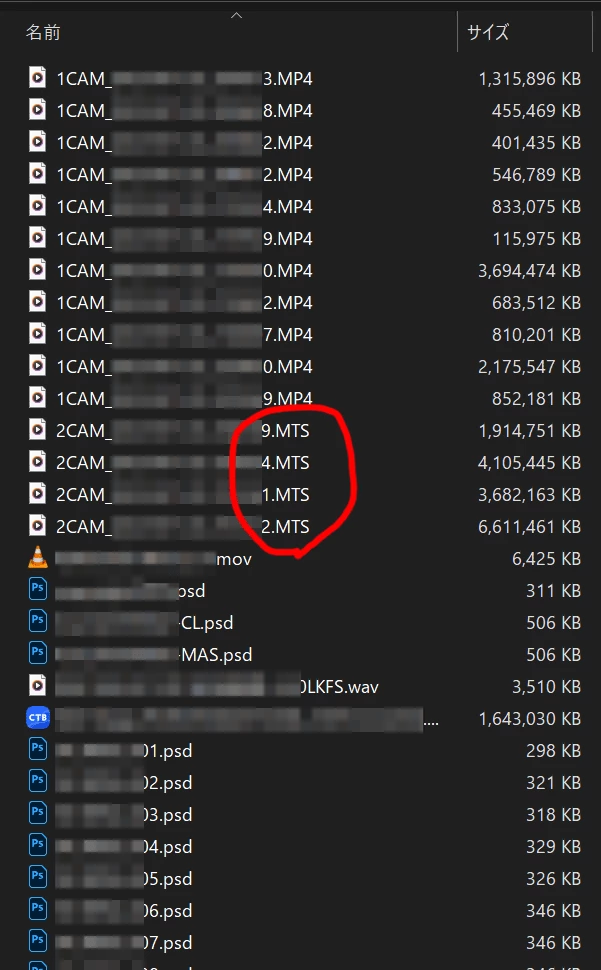Select the video icon of the 6,611,461 KB MTS file
Viewport: 601px width, 970px height.
pos(38,526)
